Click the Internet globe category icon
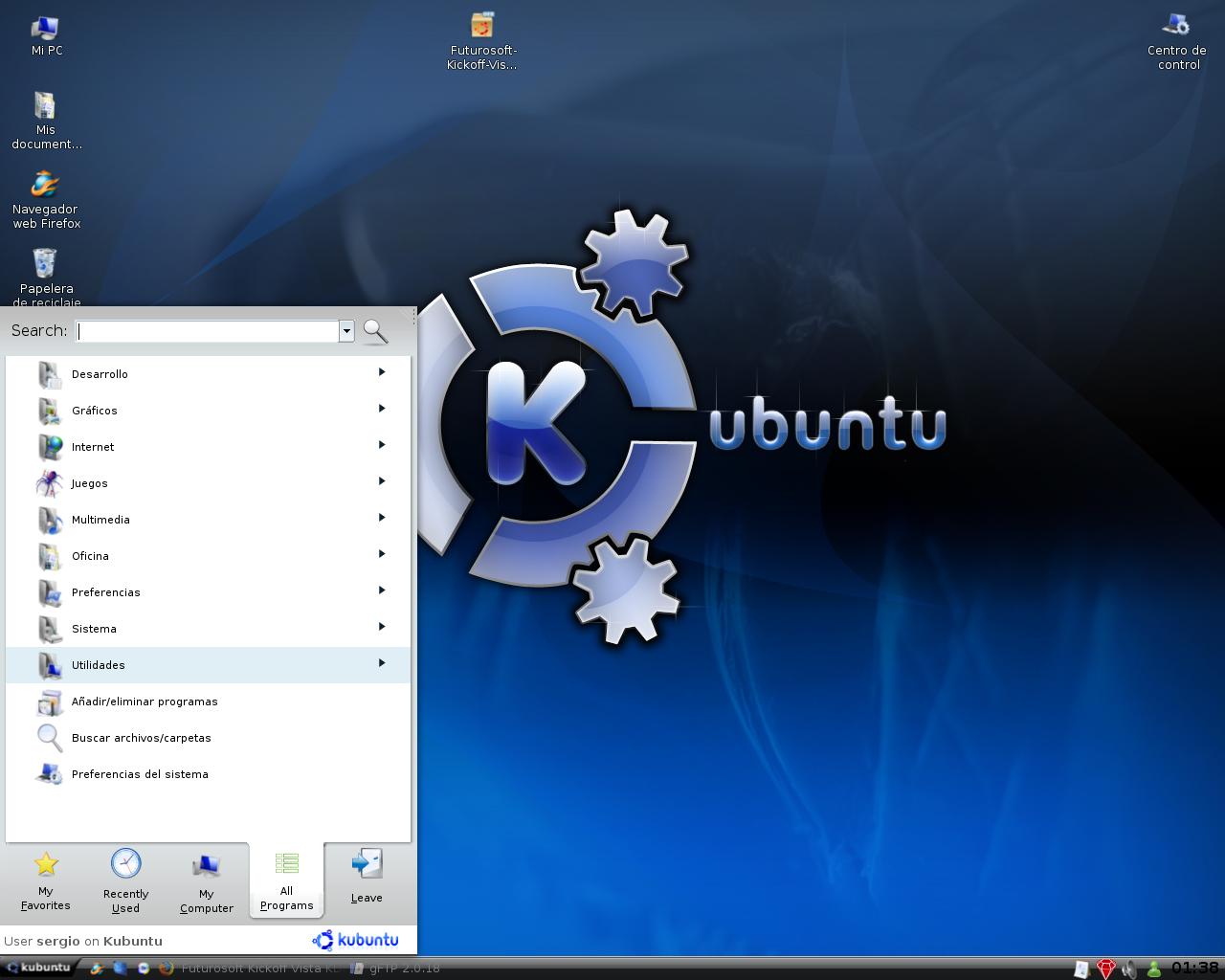This screenshot has height=980, width=1225. coord(50,447)
